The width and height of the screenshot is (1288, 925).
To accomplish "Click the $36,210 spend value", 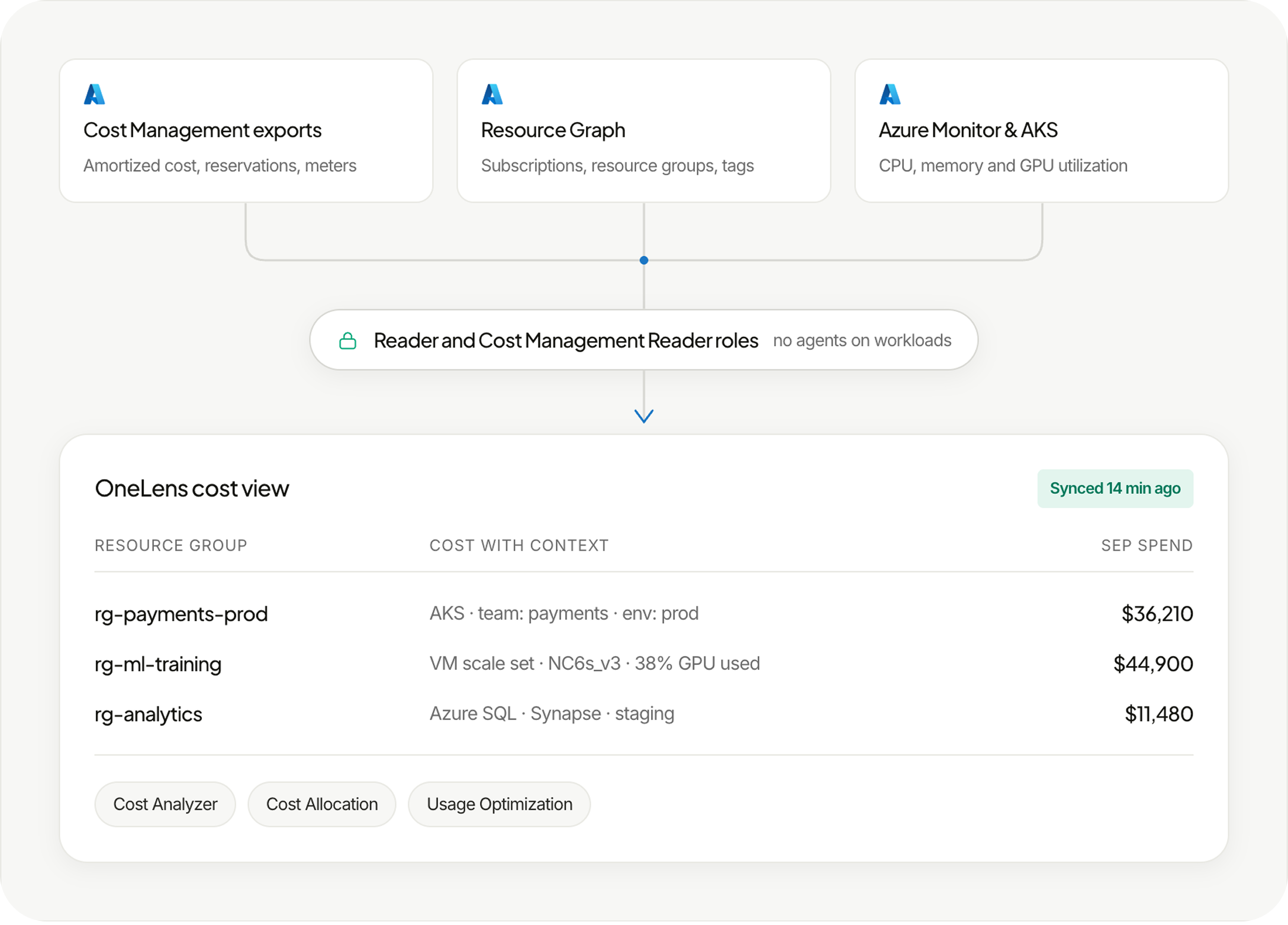I will click(x=1157, y=614).
